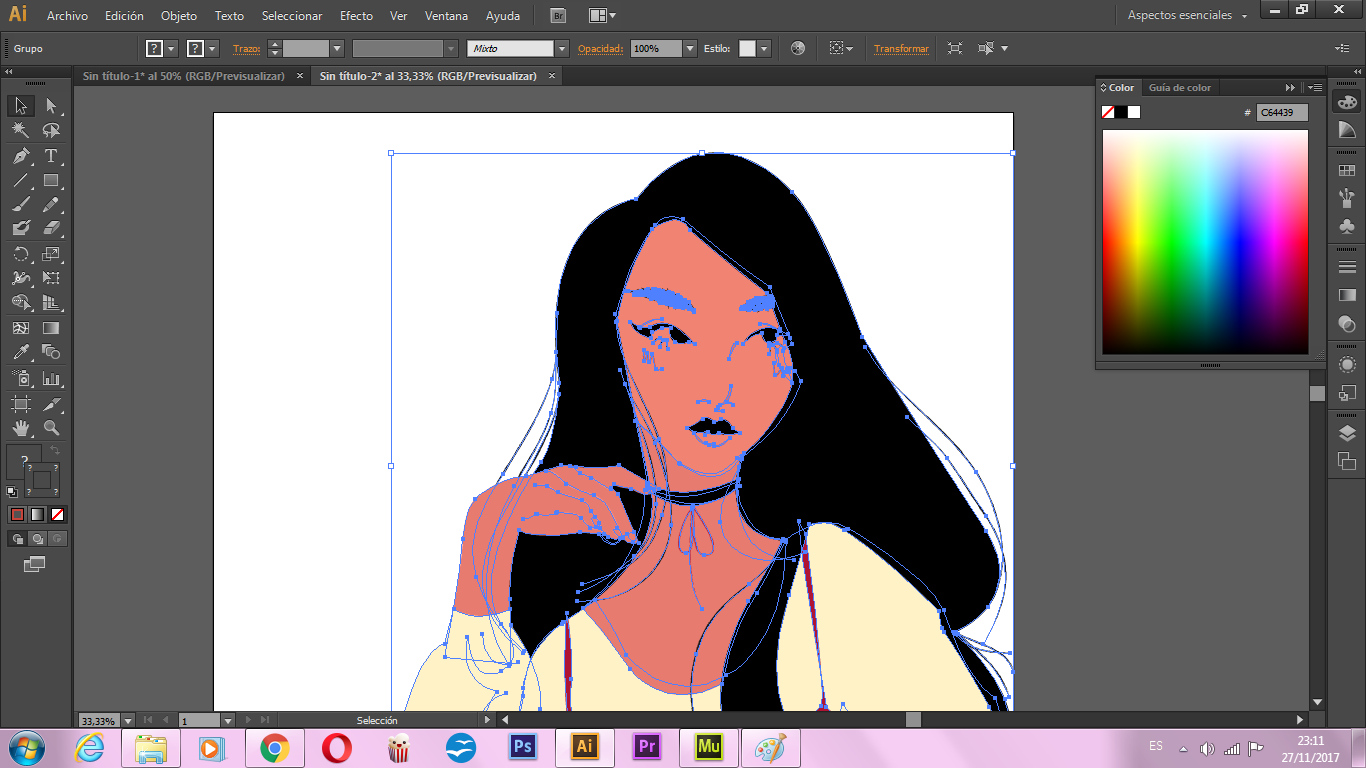Image resolution: width=1366 pixels, height=768 pixels.
Task: Select the Direct Selection tool
Action: (x=52, y=106)
